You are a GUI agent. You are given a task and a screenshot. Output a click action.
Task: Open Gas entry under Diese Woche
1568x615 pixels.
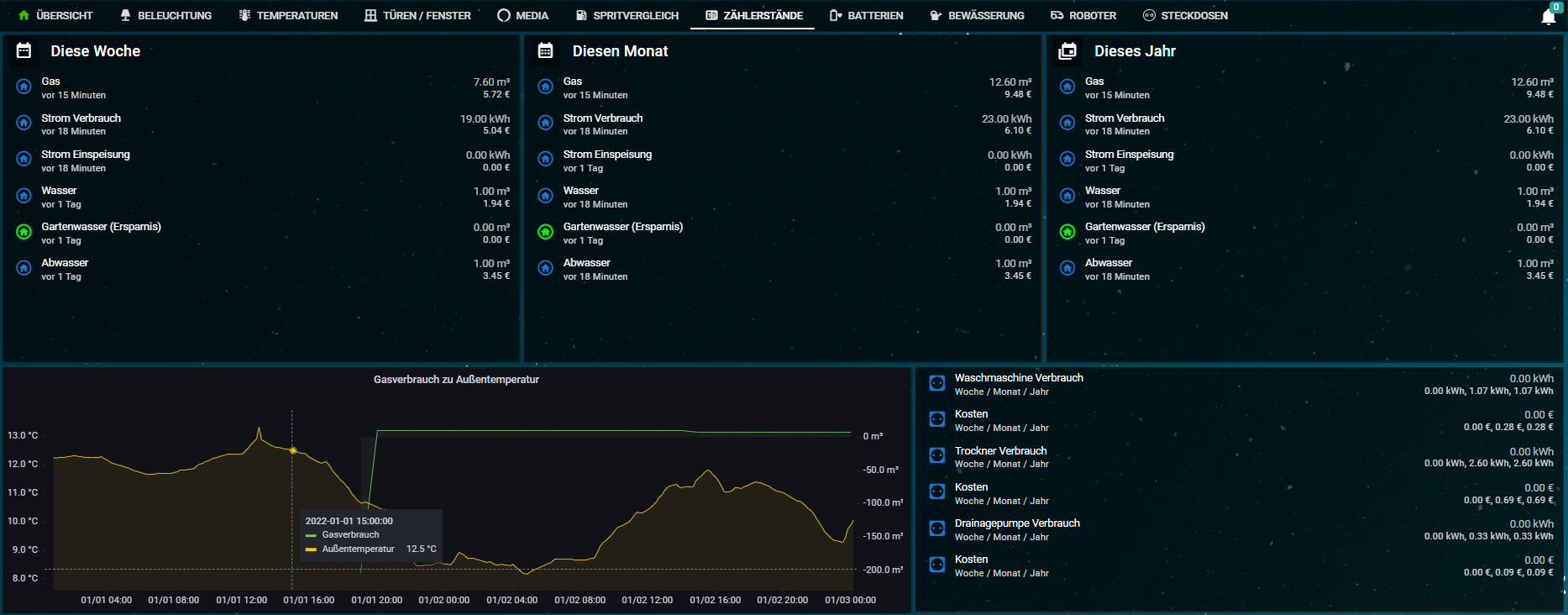pyautogui.click(x=262, y=87)
